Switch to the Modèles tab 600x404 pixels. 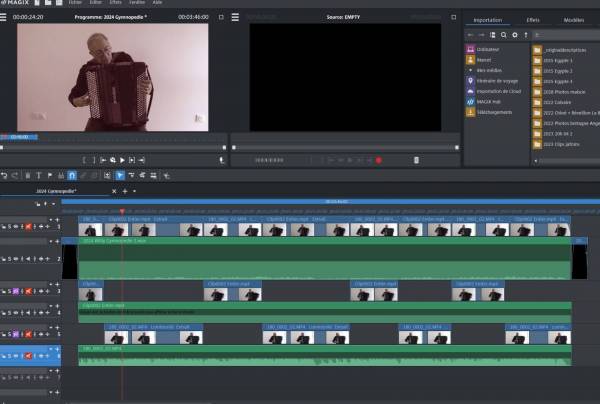573,20
